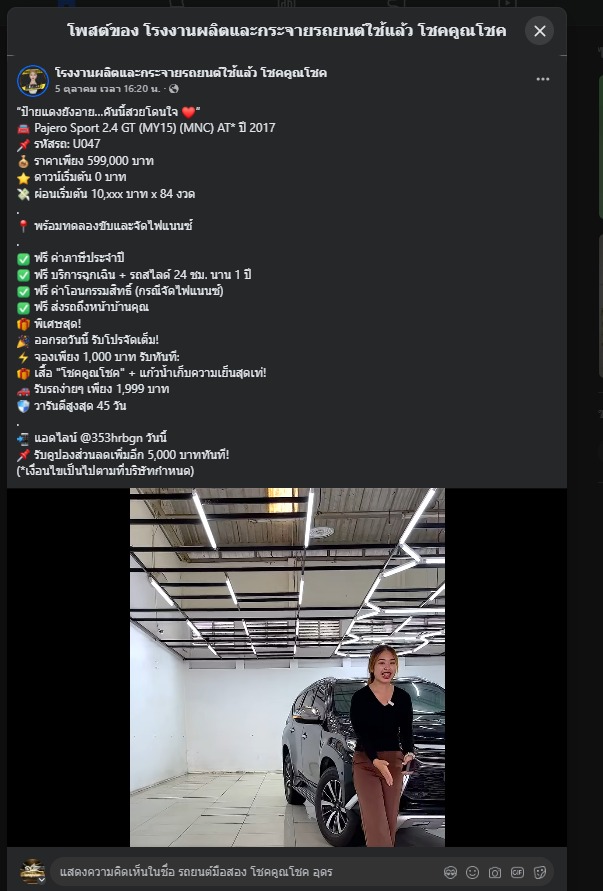This screenshot has height=891, width=603.
Task: Switch commenting identity via the avatar dropdown
Action: click(32, 872)
